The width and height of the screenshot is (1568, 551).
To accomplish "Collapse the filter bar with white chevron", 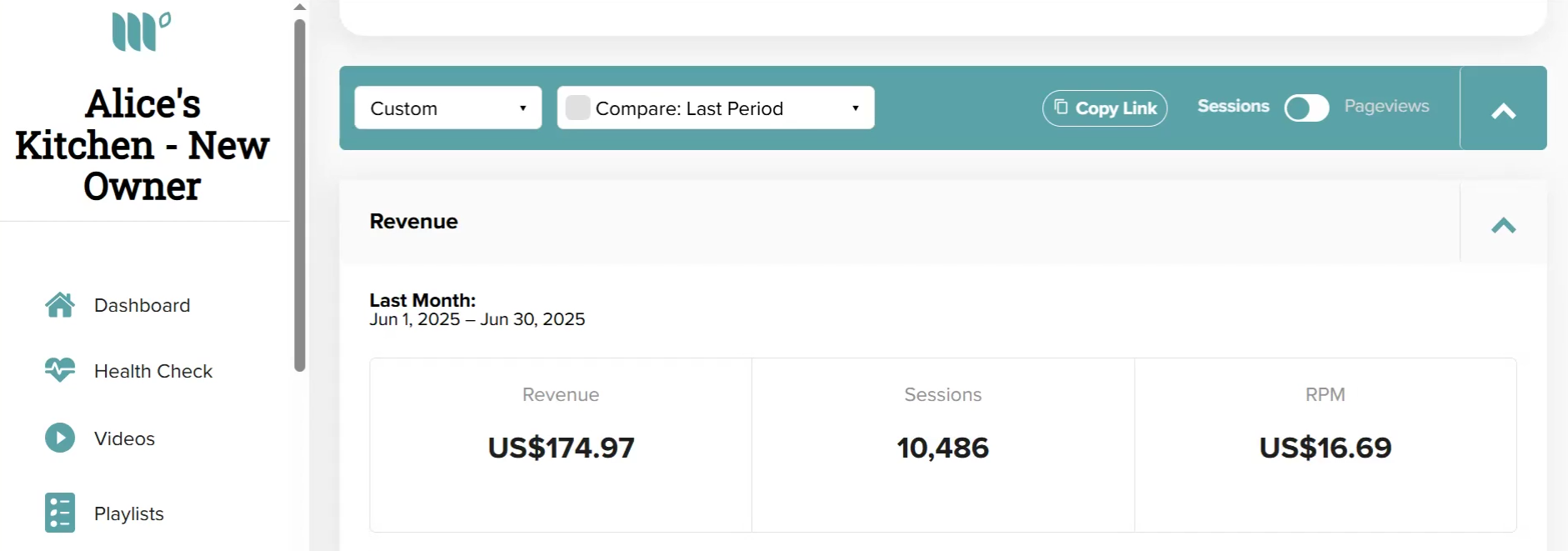I will tap(1504, 111).
